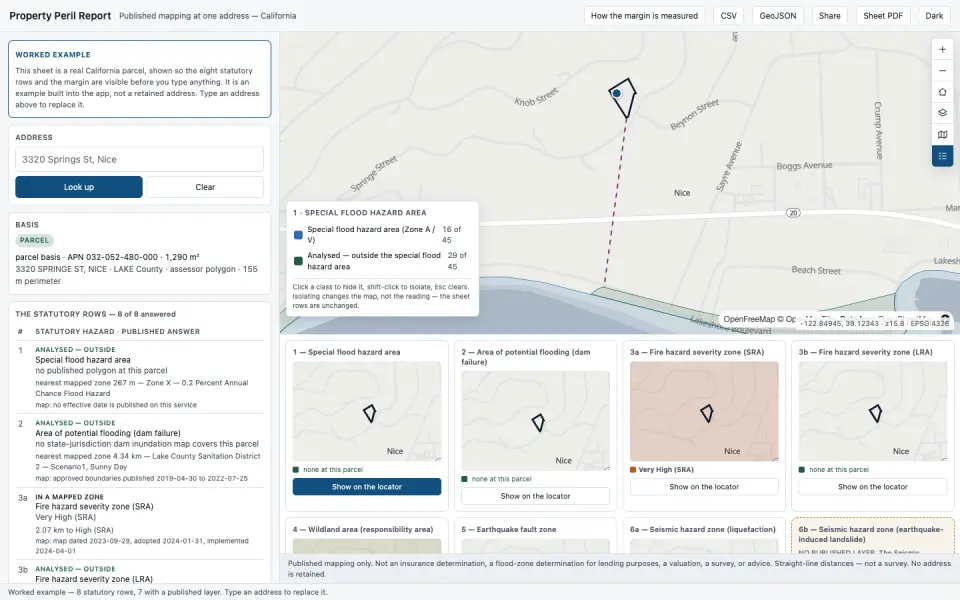Click the Beach Street label on the map

pos(816,270)
